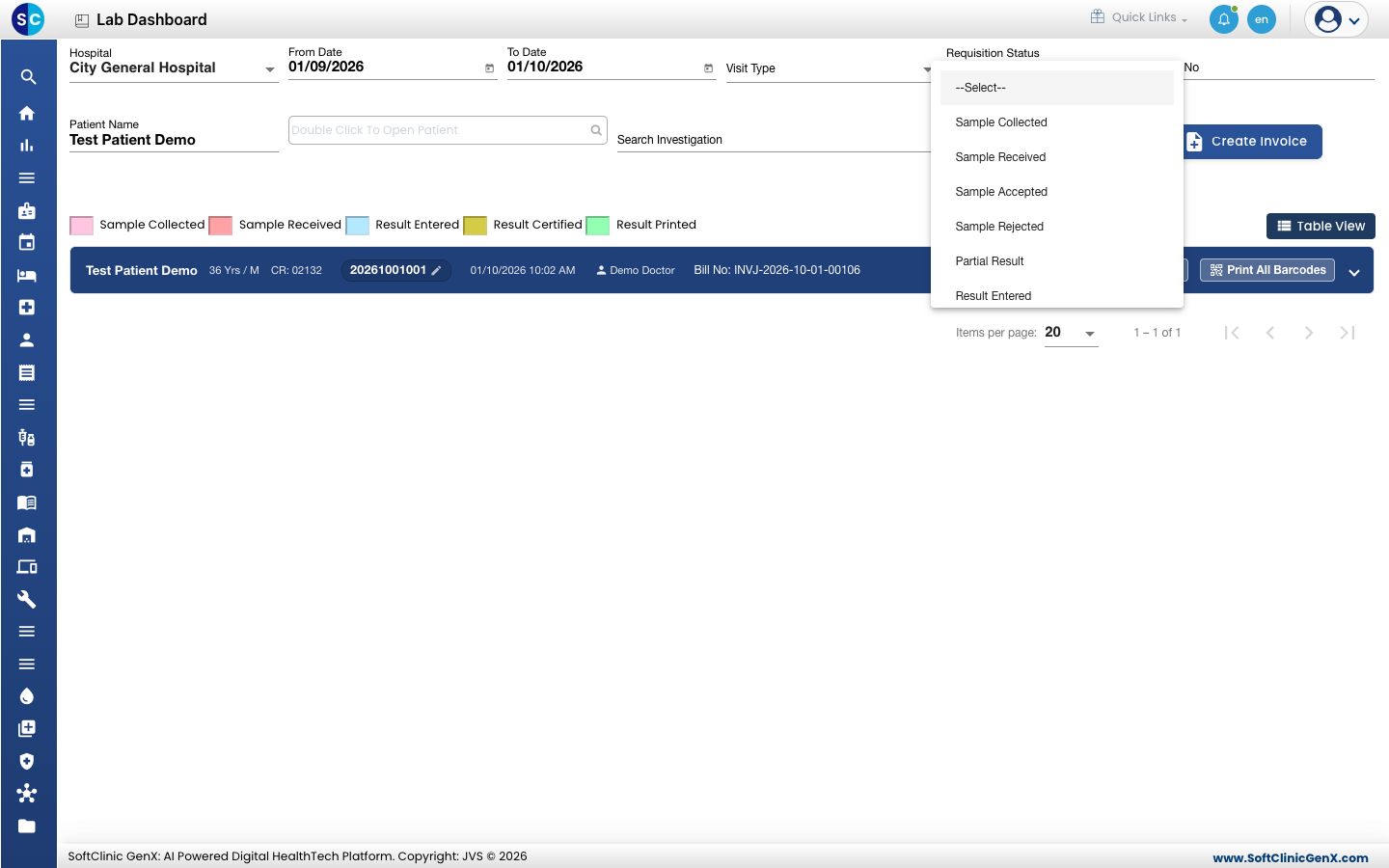
Task: Open the user account menu
Action: (1337, 19)
